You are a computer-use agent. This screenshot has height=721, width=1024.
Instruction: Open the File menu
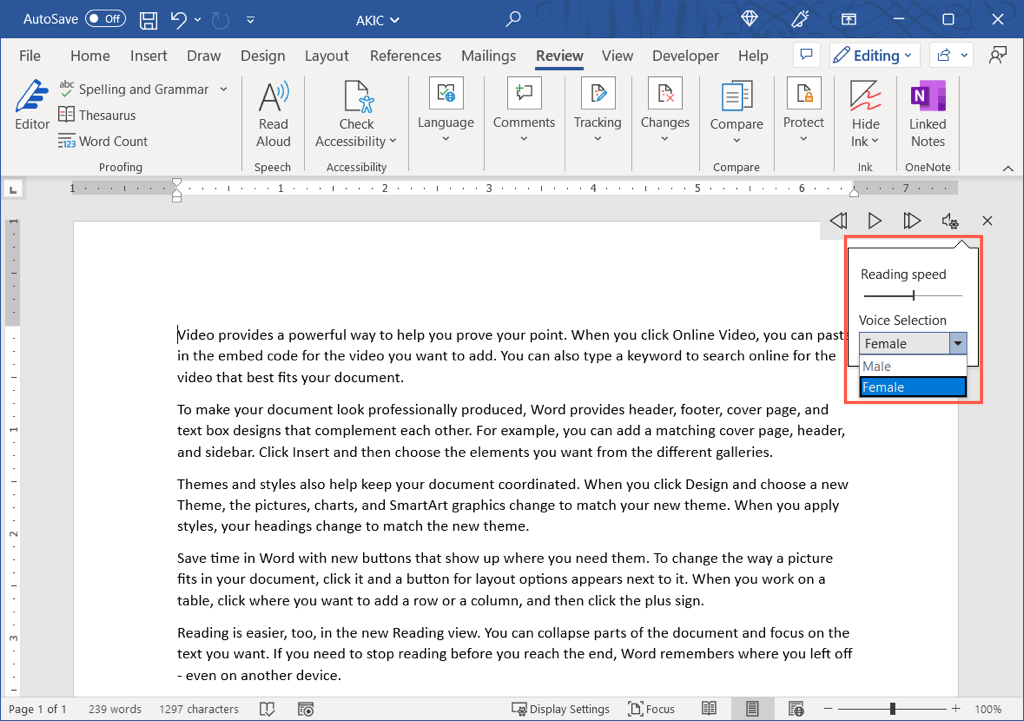click(30, 56)
